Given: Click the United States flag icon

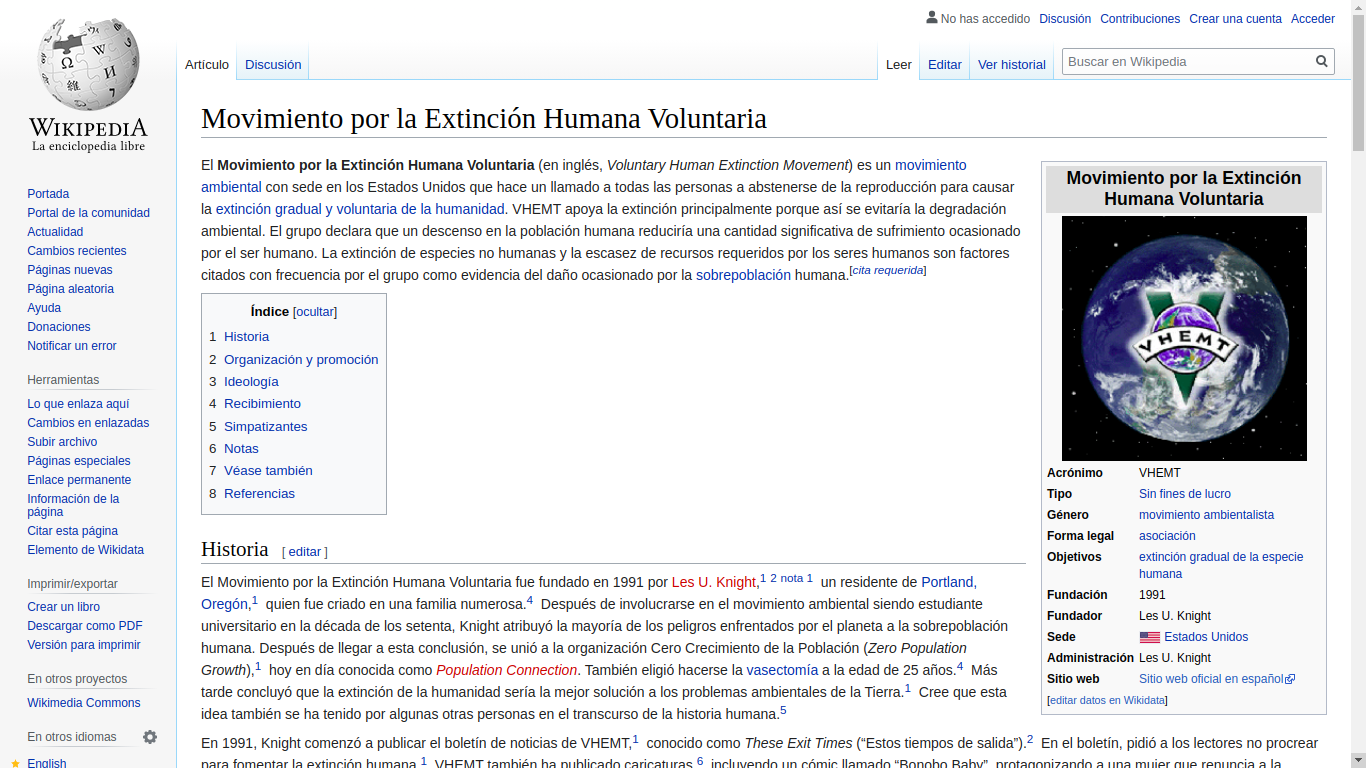Looking at the screenshot, I should coord(1149,637).
